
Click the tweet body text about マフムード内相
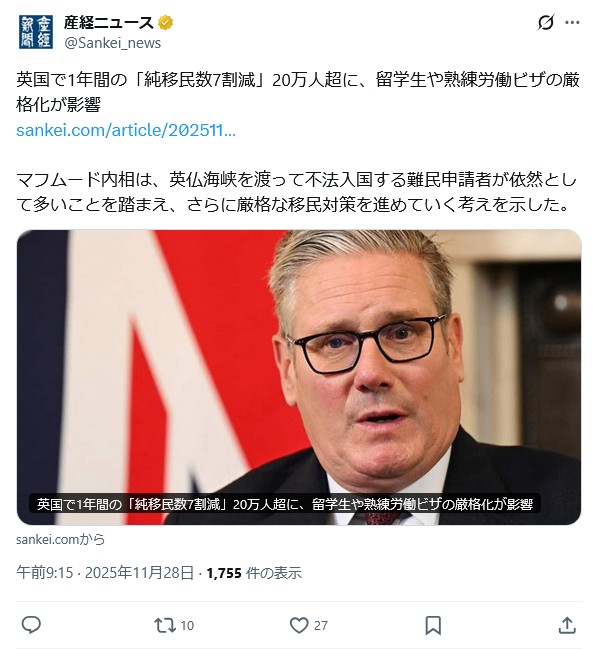point(296,192)
